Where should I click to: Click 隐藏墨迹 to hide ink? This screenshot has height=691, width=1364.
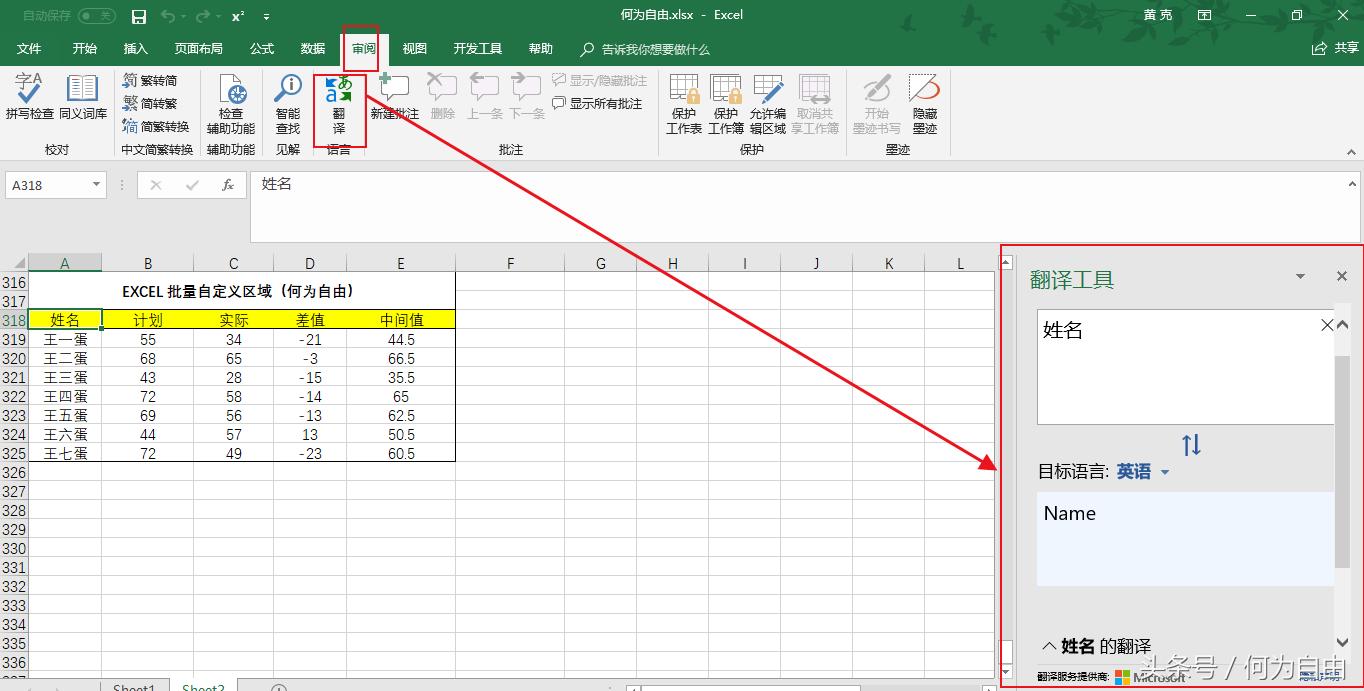point(923,105)
